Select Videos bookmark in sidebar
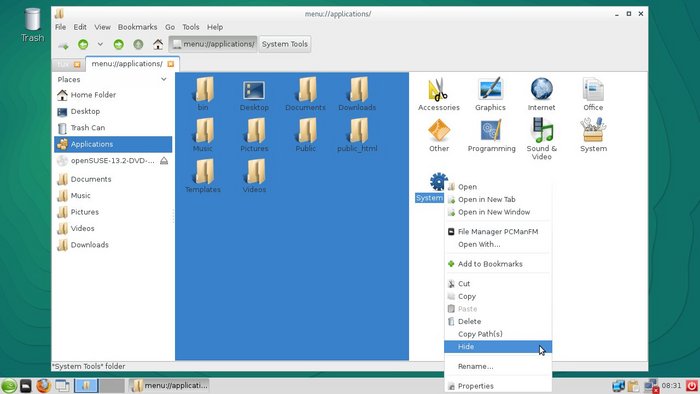700x394 pixels. (x=113, y=228)
